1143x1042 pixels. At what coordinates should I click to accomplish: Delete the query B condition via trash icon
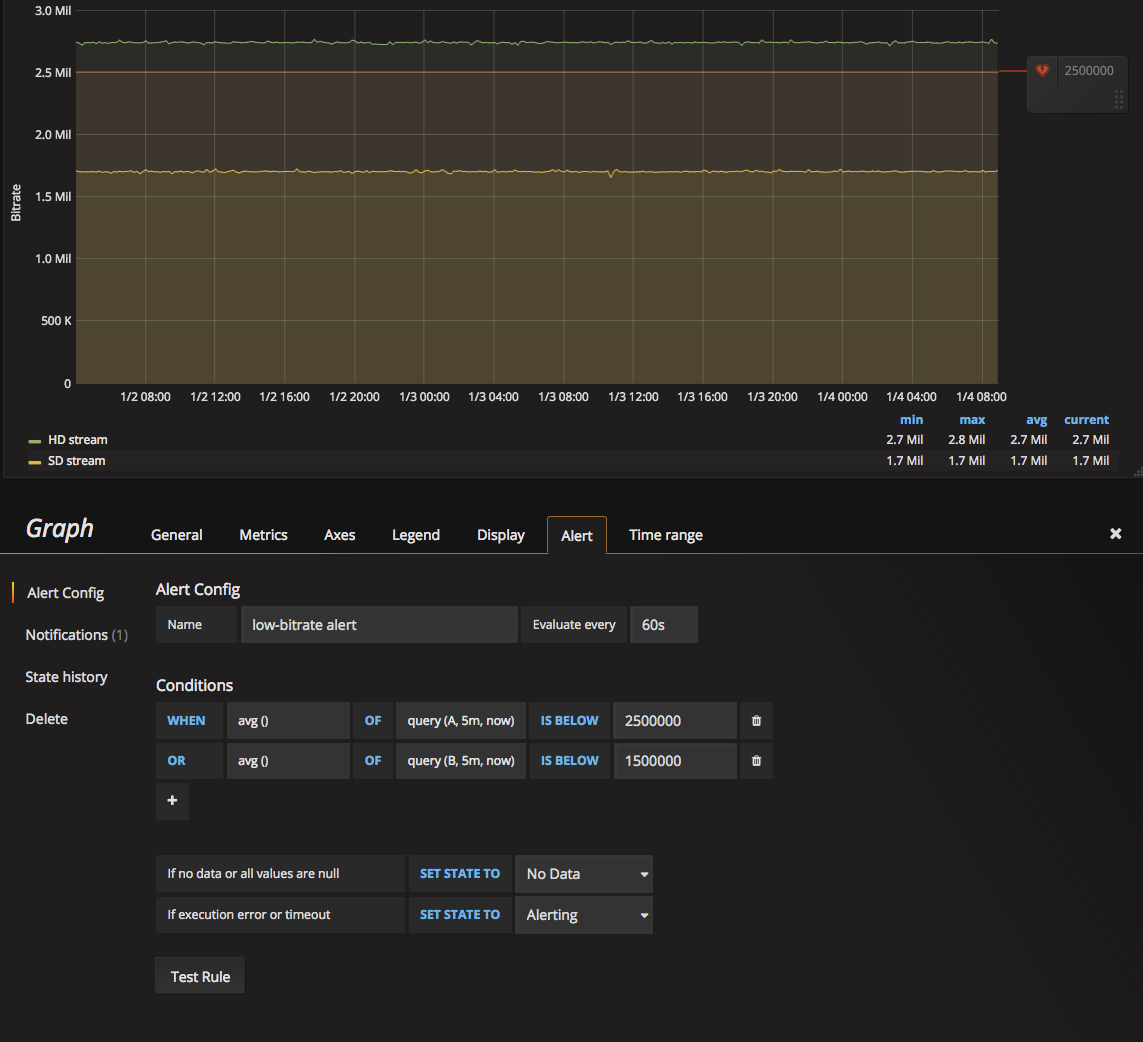[x=756, y=761]
